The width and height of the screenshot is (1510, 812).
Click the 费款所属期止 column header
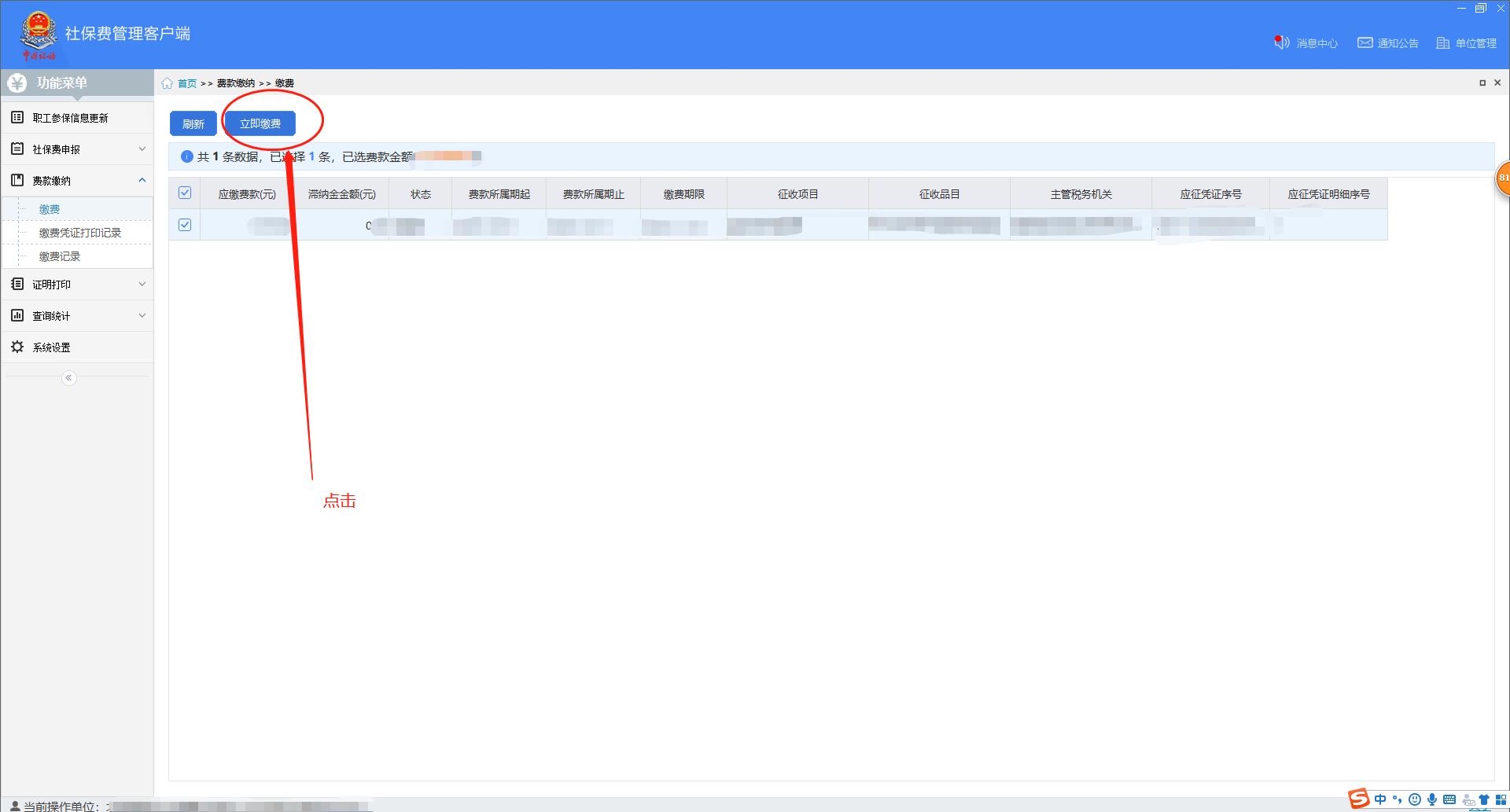point(594,194)
